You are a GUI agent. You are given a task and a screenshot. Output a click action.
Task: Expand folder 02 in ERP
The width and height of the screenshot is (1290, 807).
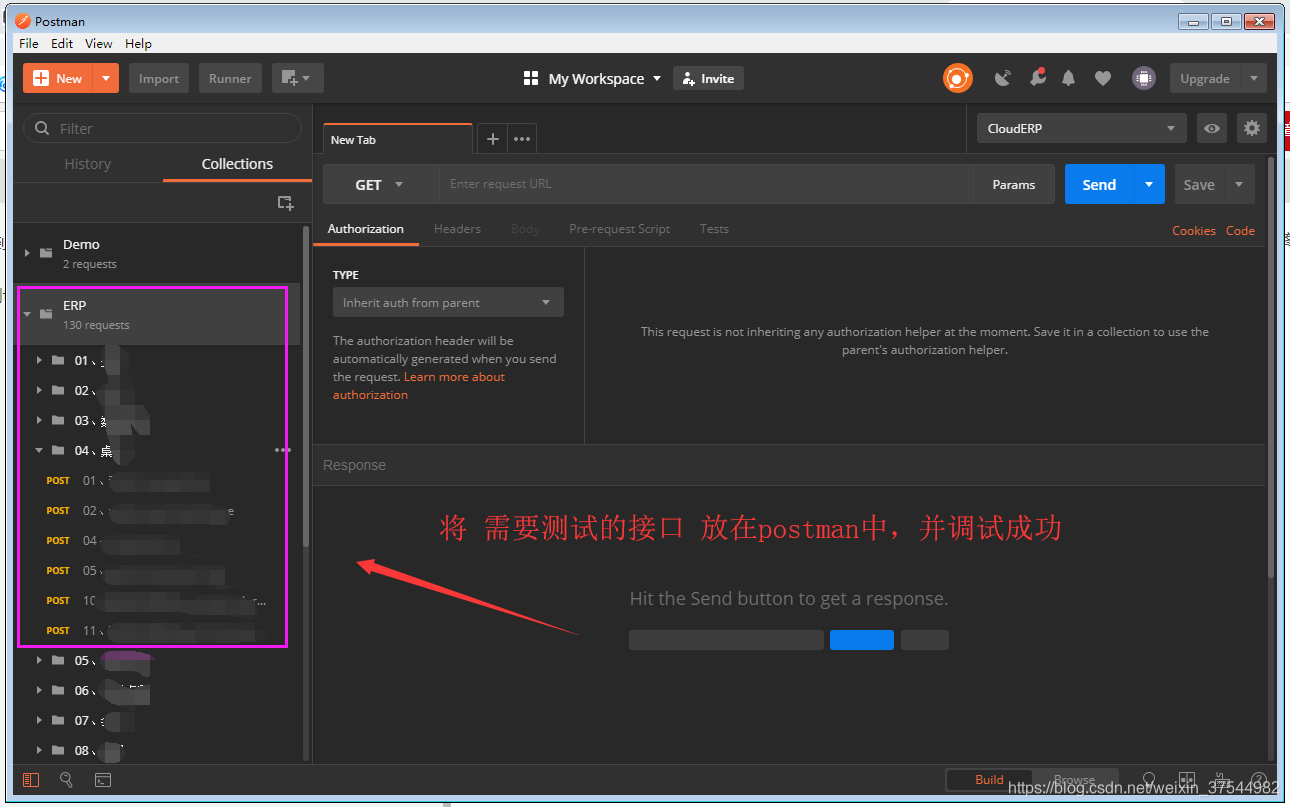point(39,390)
